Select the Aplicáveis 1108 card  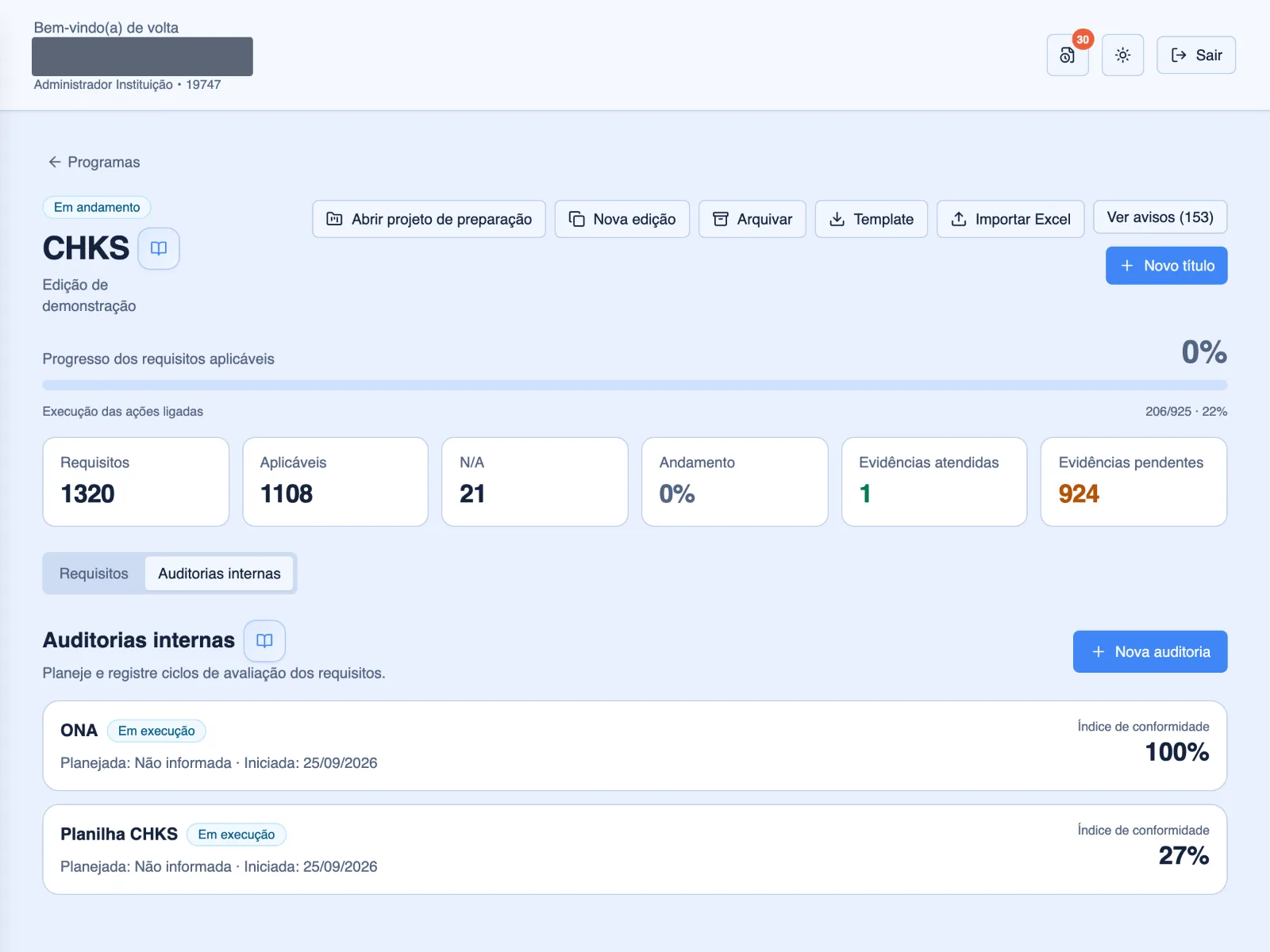(x=336, y=482)
